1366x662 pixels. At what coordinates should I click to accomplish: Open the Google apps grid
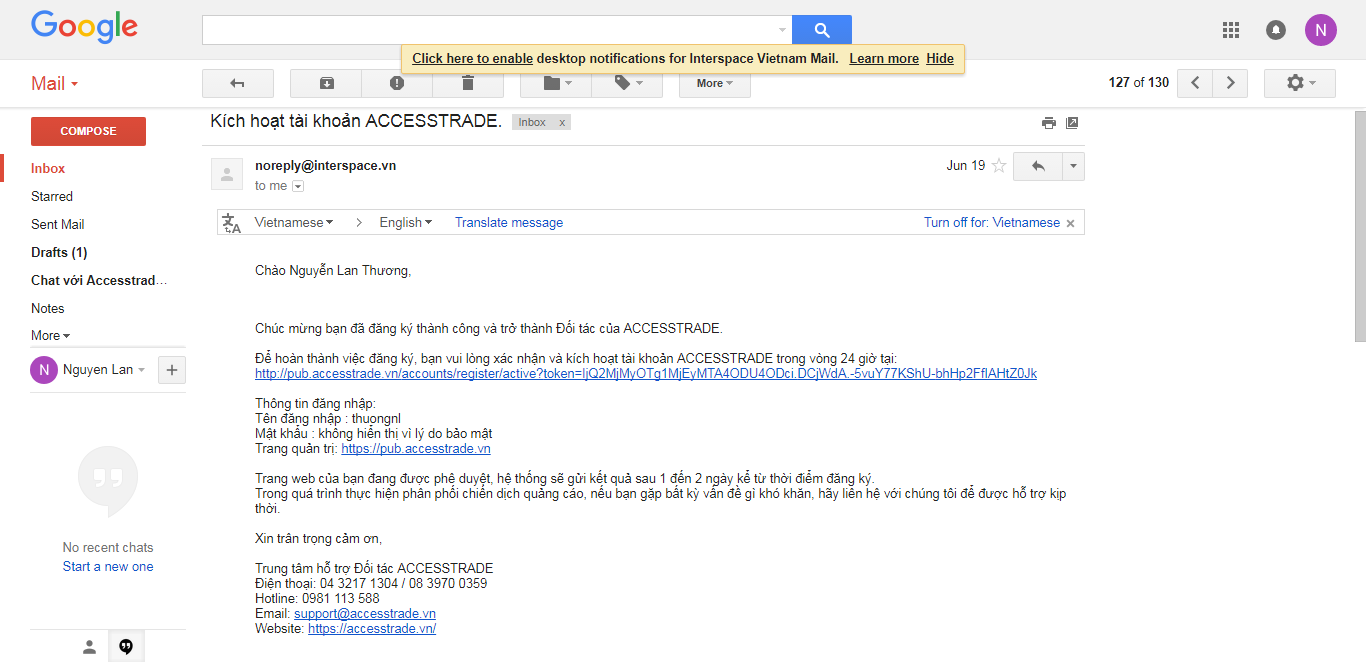click(1231, 30)
